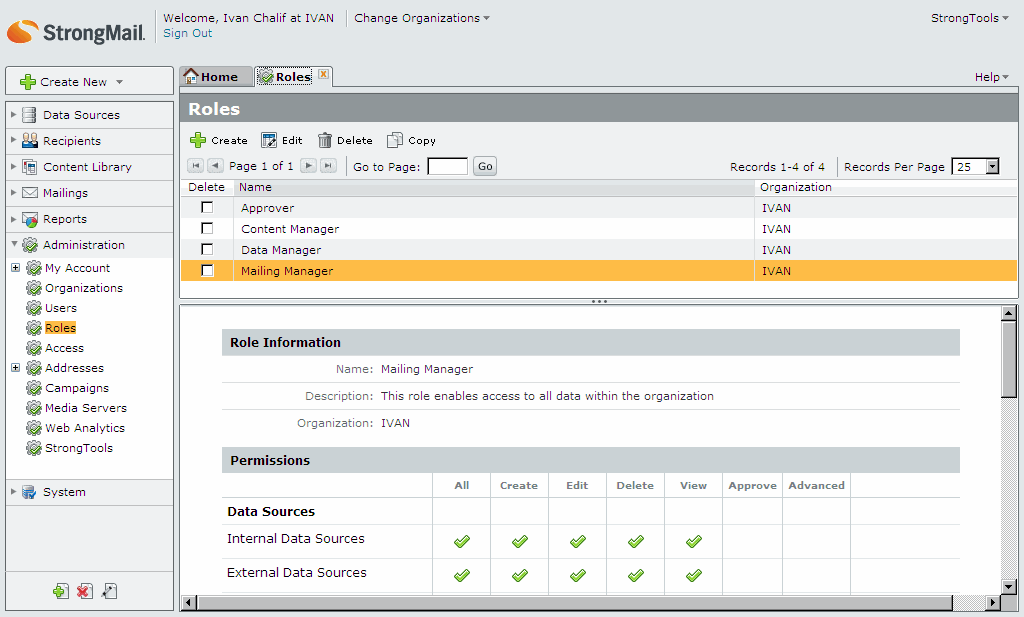Expand the My Account tree node
1024x617 pixels.
16,268
